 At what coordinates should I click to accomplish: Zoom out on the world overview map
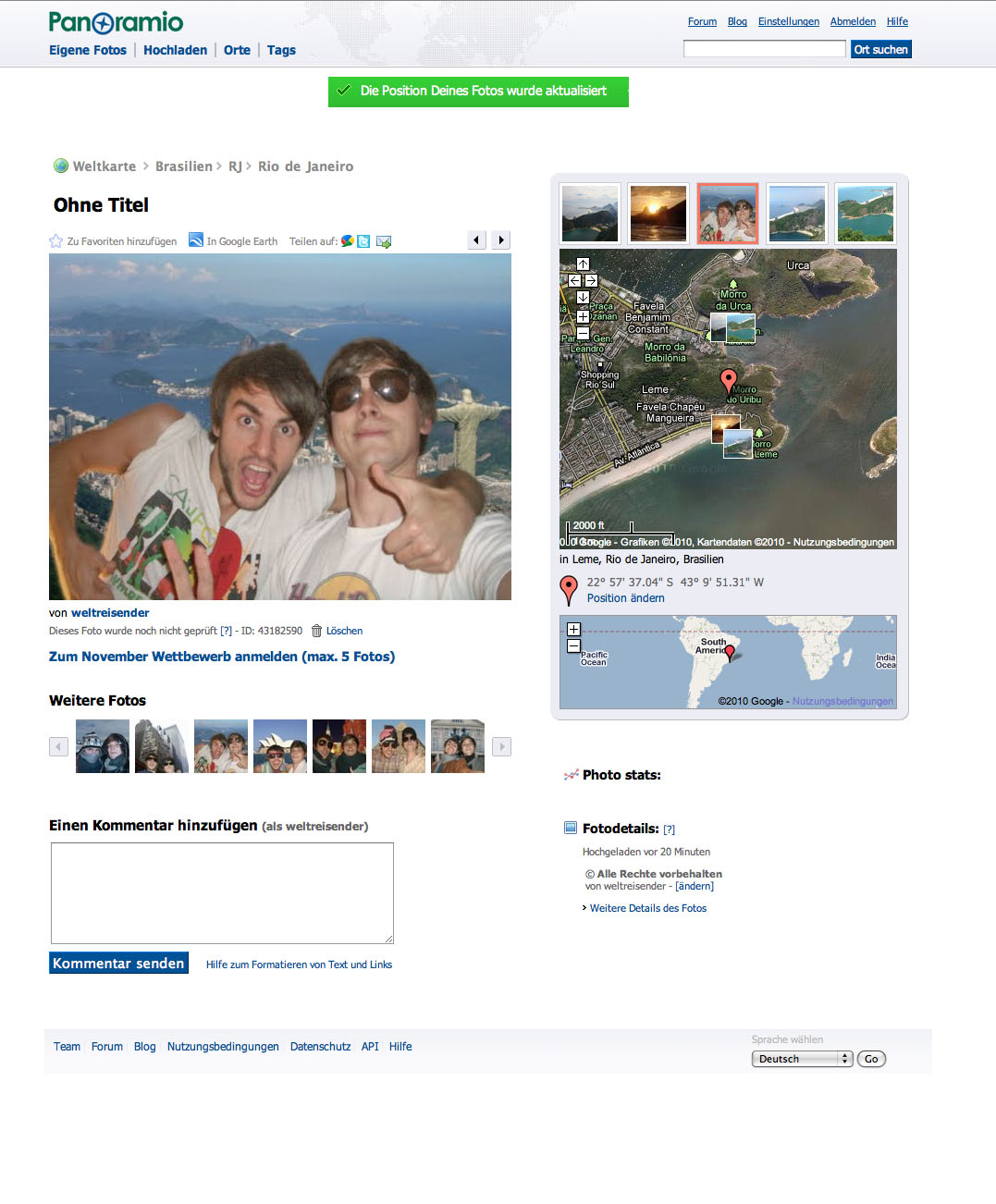click(x=573, y=645)
